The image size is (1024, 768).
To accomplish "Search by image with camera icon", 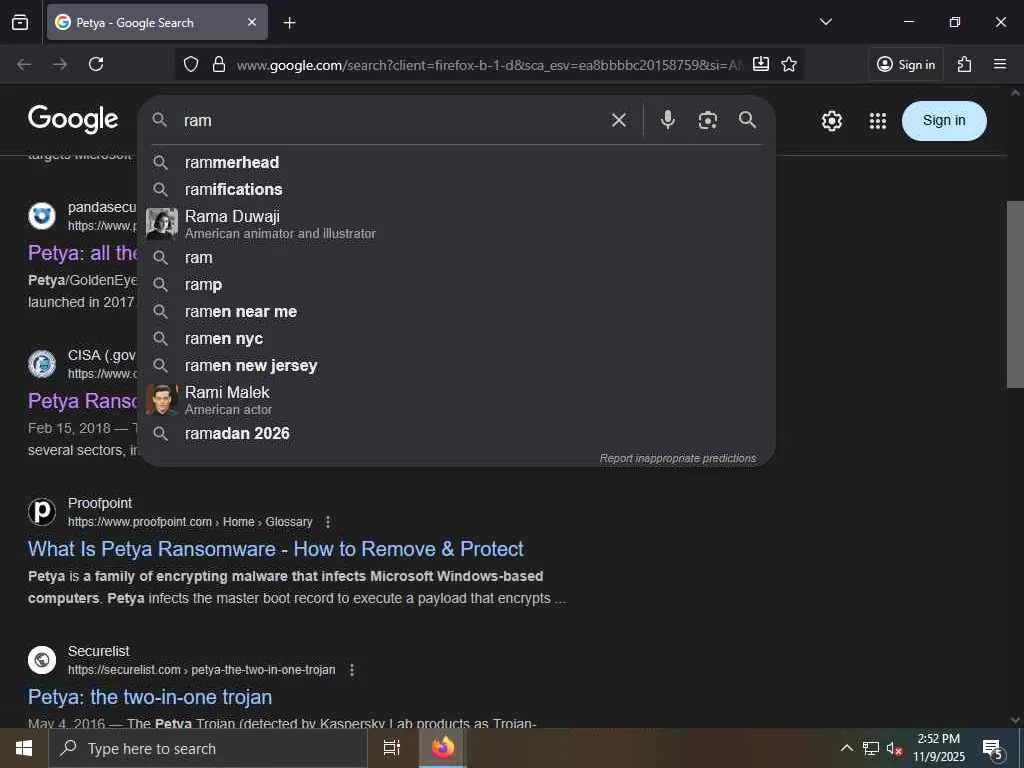I will pos(707,120).
